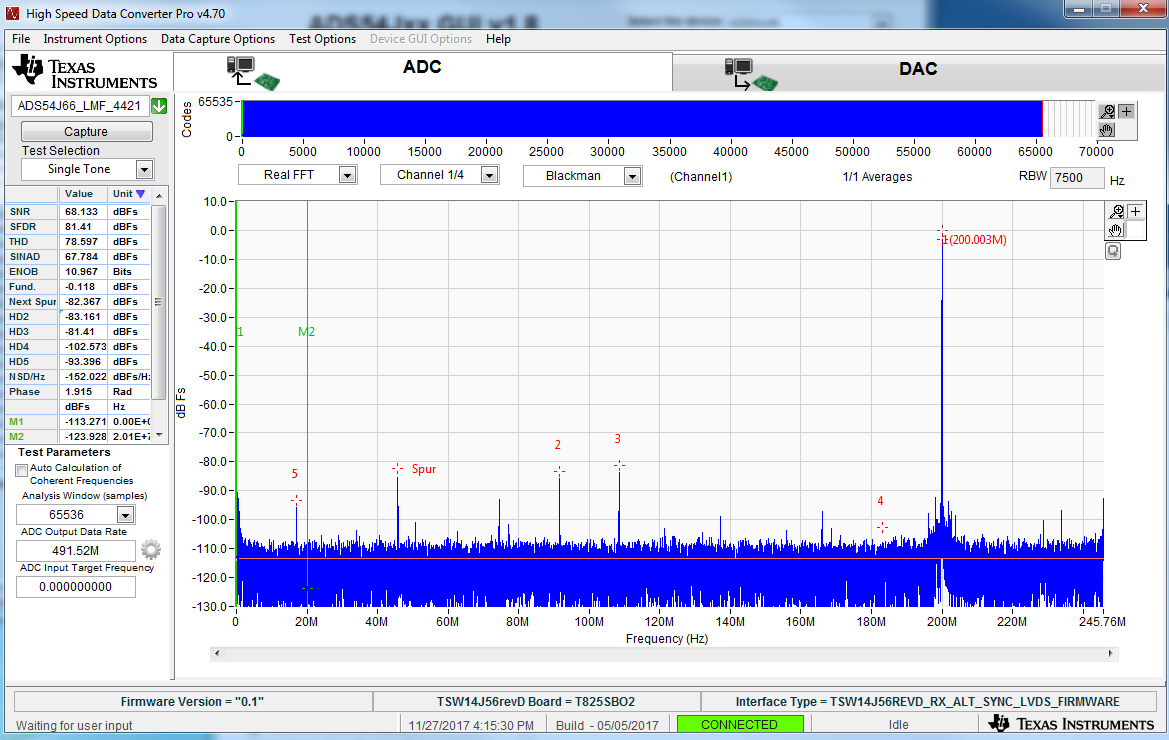
Task: Click the horizontal scrollbar right arrow under plot
Action: click(x=1110, y=654)
